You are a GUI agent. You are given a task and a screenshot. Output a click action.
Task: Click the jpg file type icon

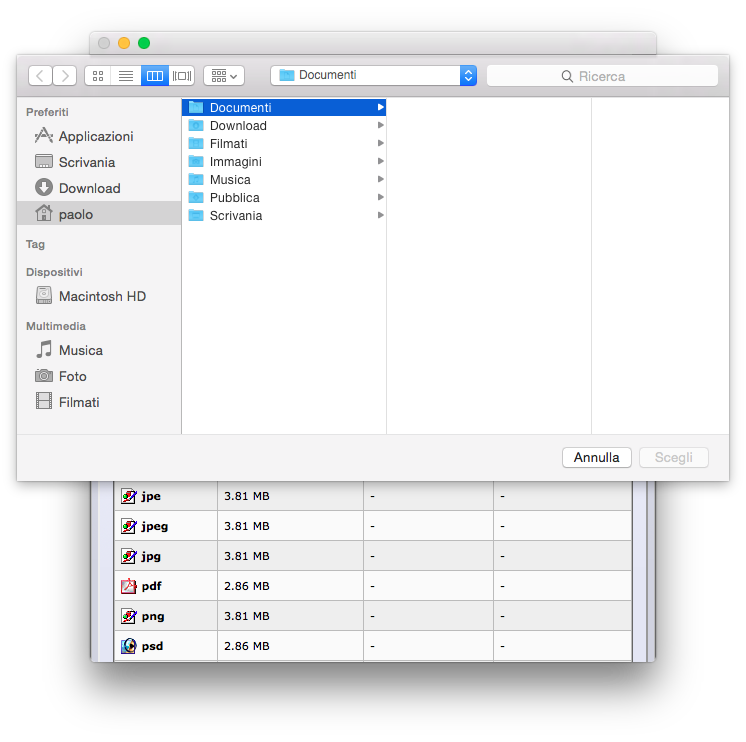[x=128, y=556]
